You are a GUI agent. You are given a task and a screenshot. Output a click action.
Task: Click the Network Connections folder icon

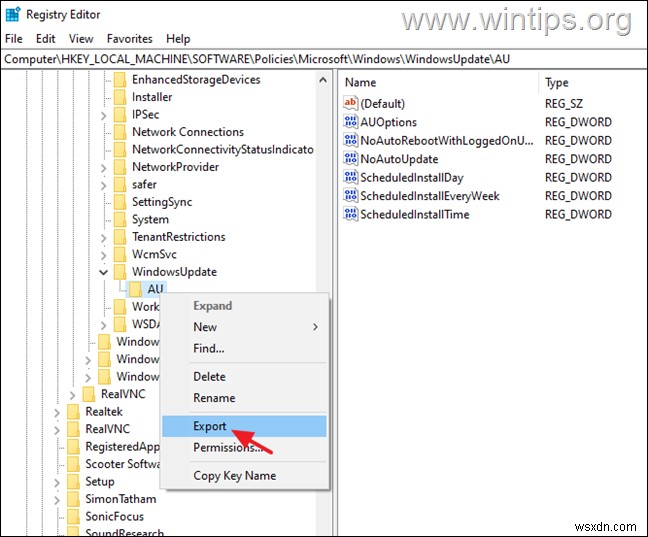click(120, 132)
